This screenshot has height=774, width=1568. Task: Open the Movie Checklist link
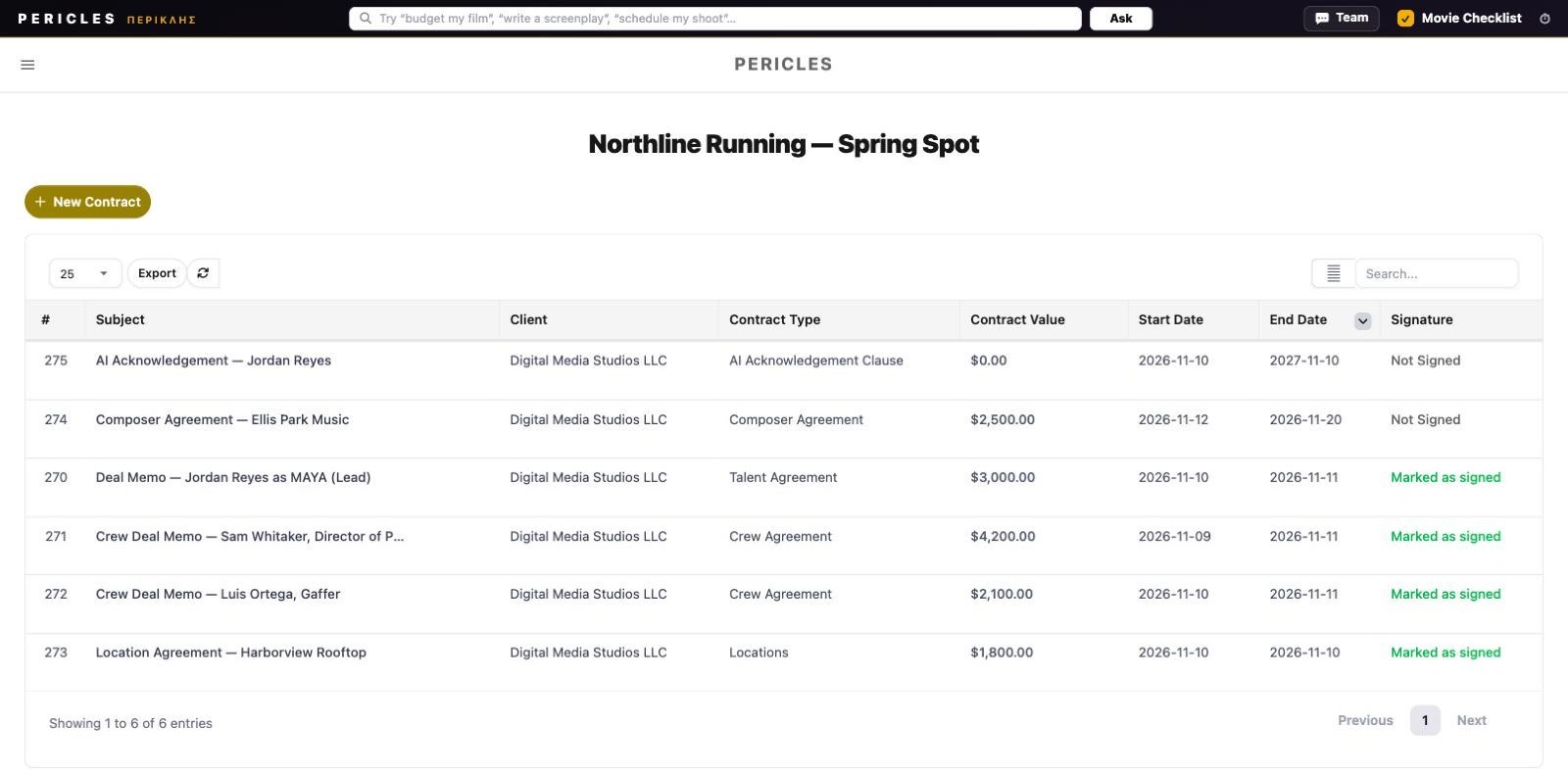1471,19
